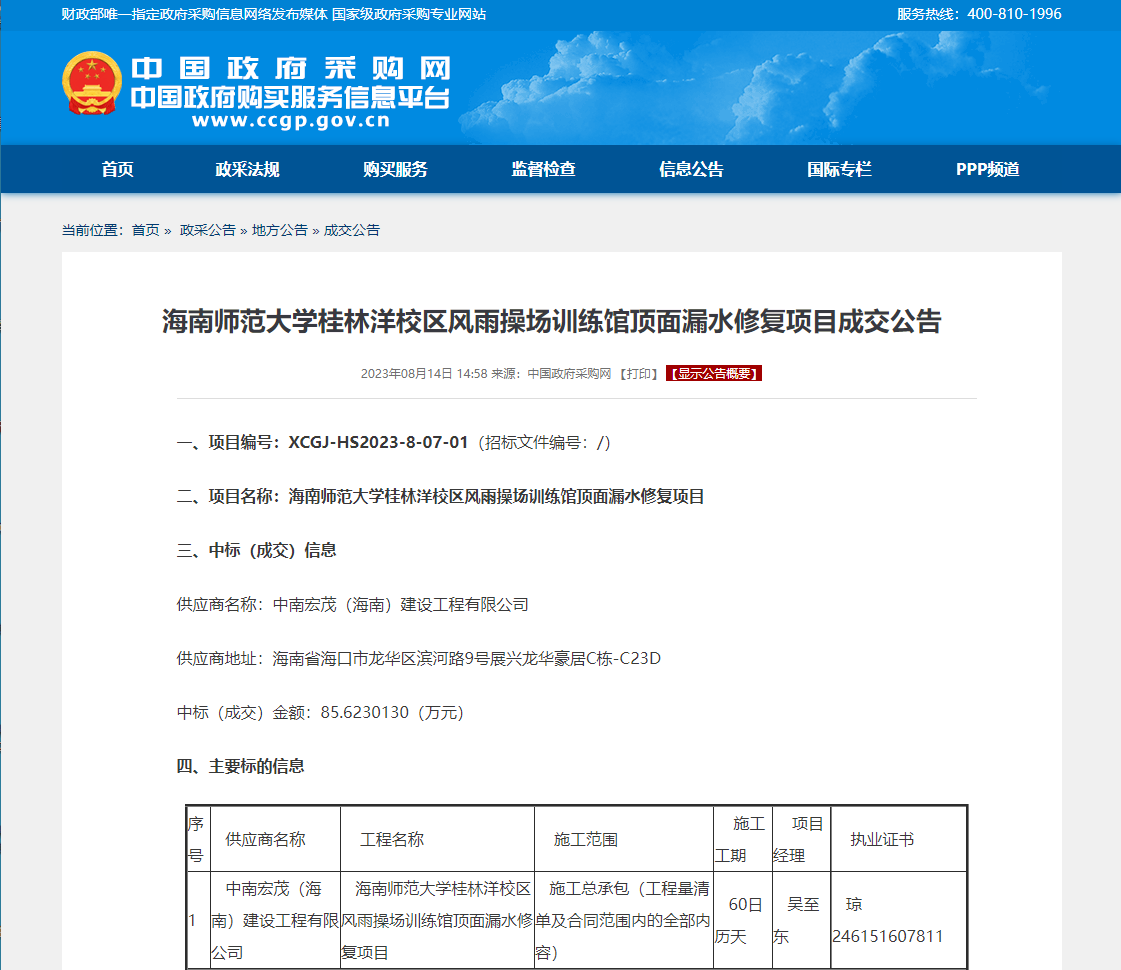Click the 二、项目名称 line
1121x970 pixels.
(x=440, y=497)
